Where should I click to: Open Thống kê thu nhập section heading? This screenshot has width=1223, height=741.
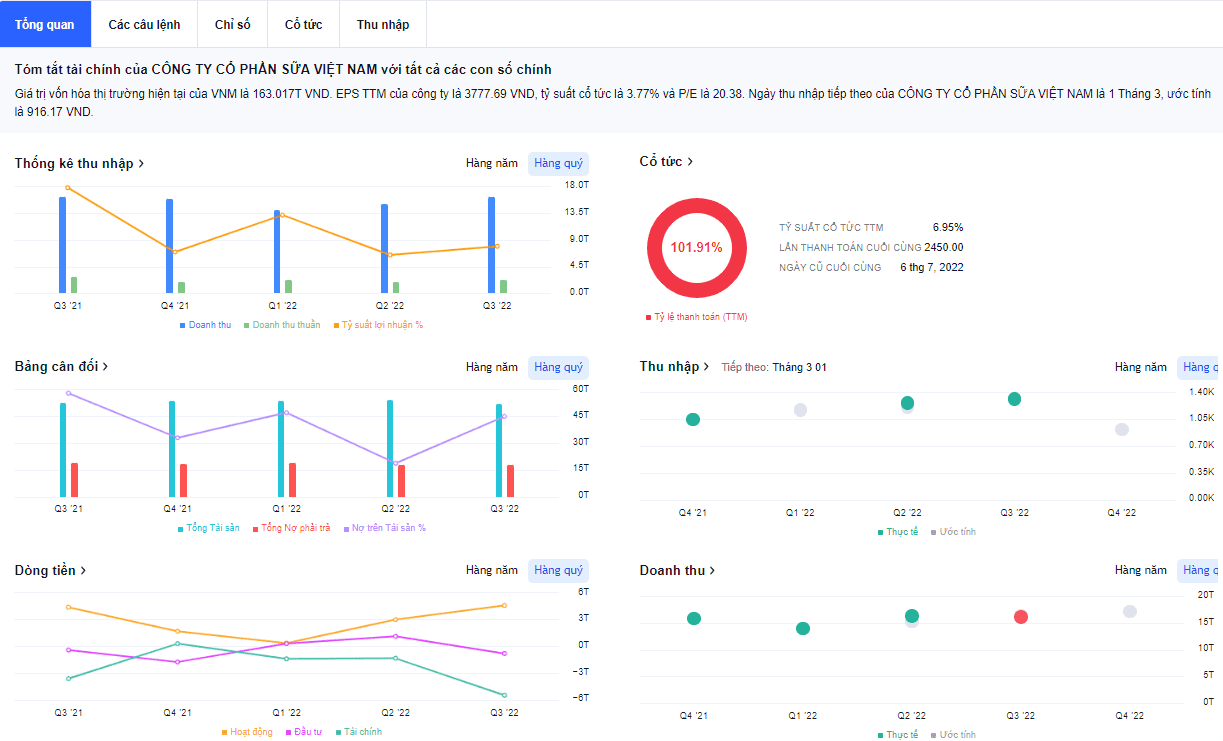[80, 163]
